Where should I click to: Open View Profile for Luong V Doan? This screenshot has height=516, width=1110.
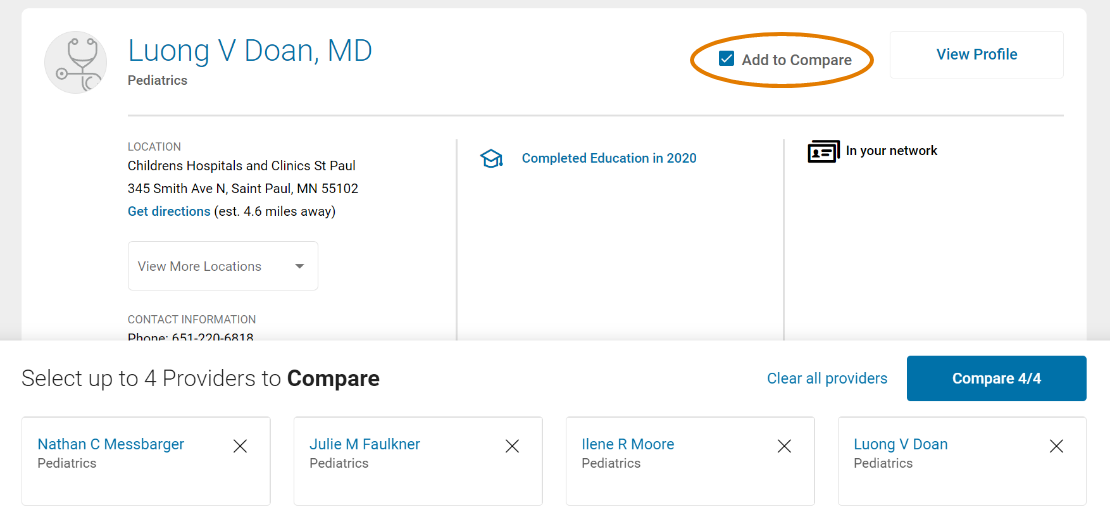976,55
